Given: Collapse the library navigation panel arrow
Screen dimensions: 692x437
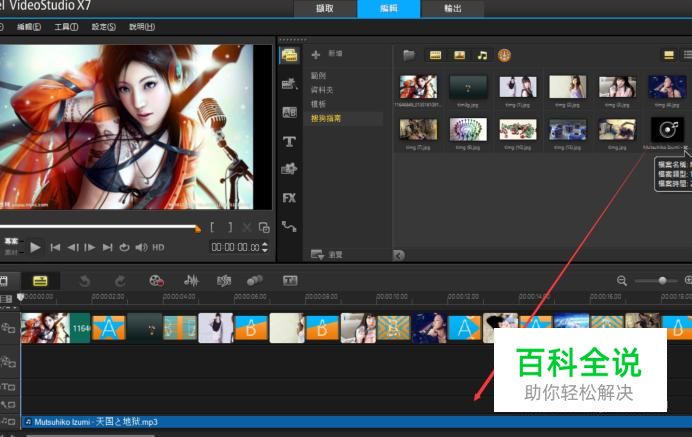Looking at the screenshot, I should click(x=399, y=255).
